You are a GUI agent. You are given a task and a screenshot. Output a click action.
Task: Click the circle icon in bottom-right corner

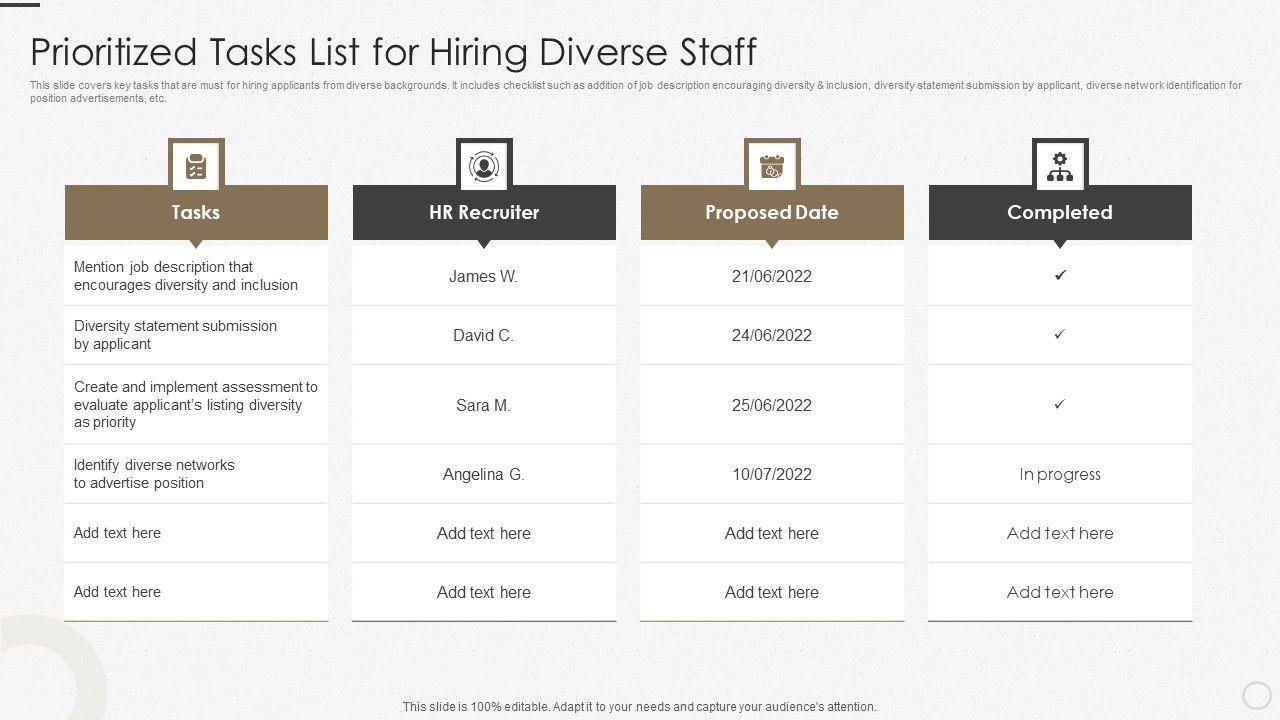[x=1256, y=695]
